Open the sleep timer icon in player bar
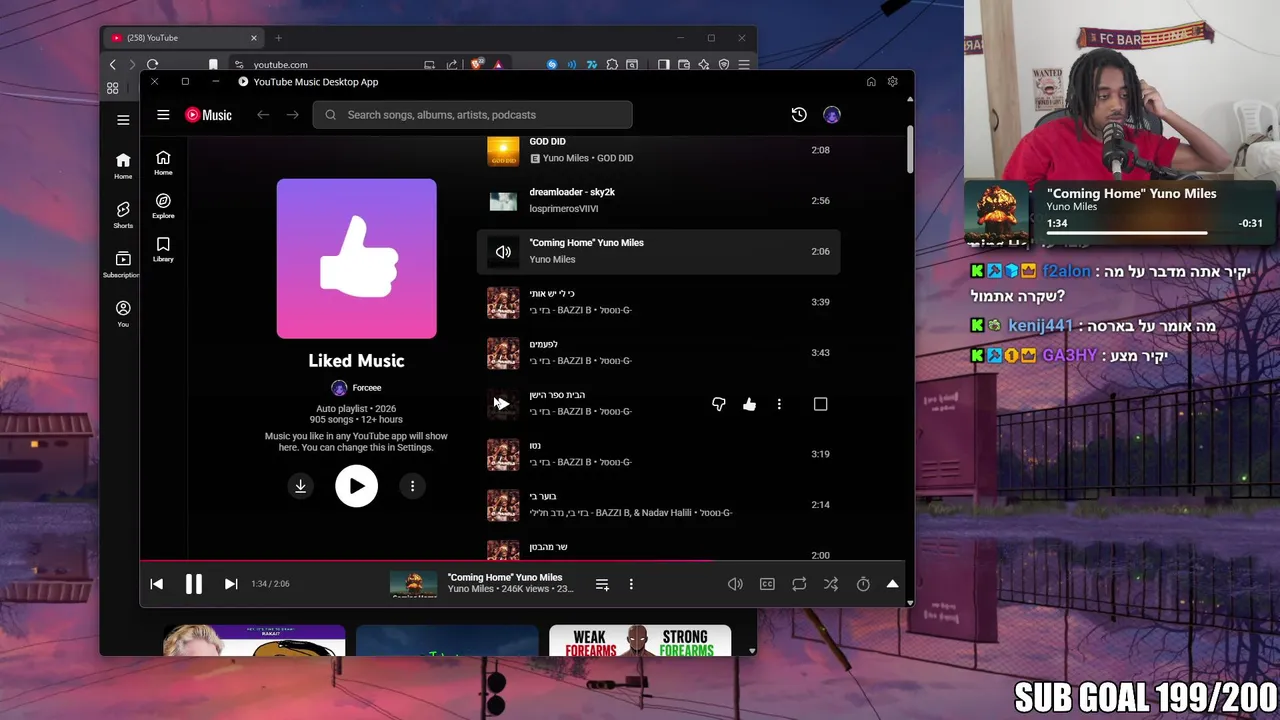1280x720 pixels. [863, 584]
